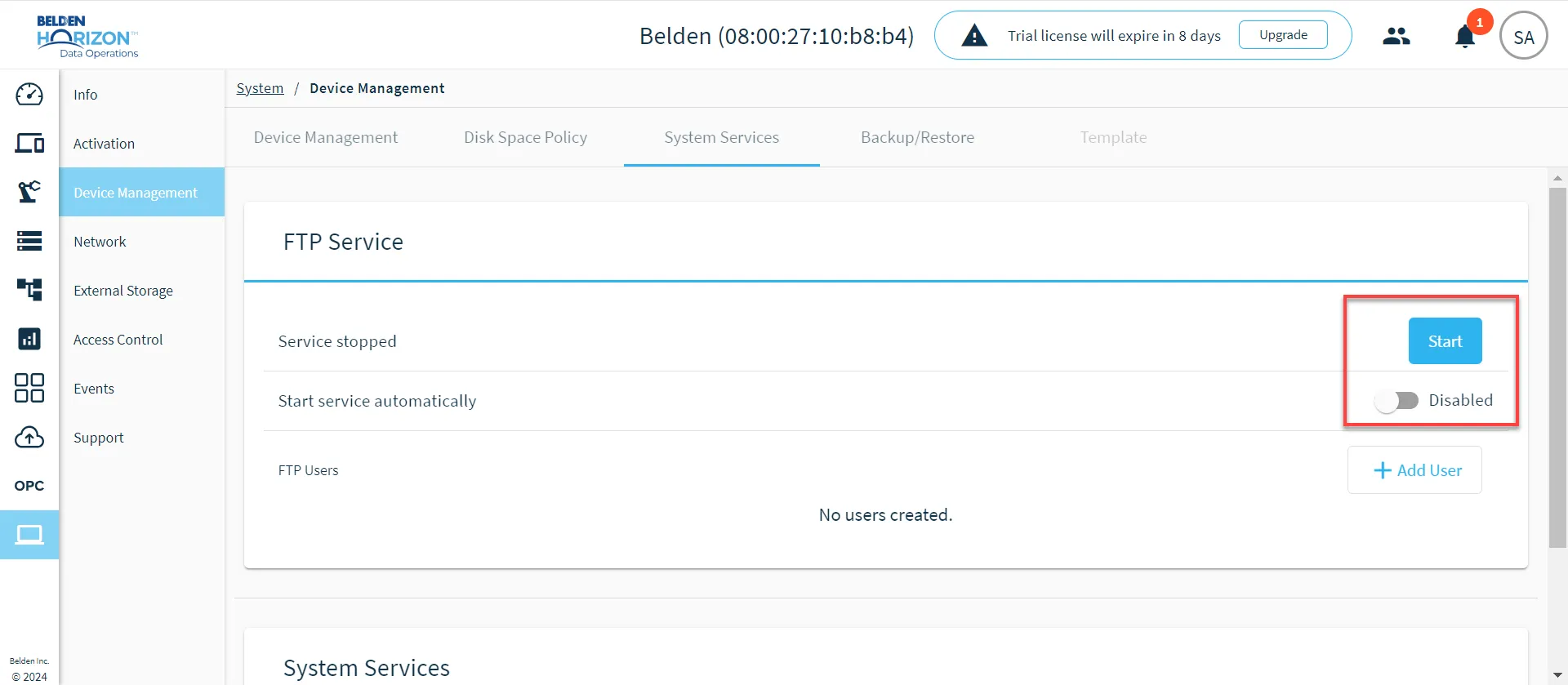Click the network hierarchy icon in the left rail
This screenshot has height=685, width=1568.
pos(29,290)
